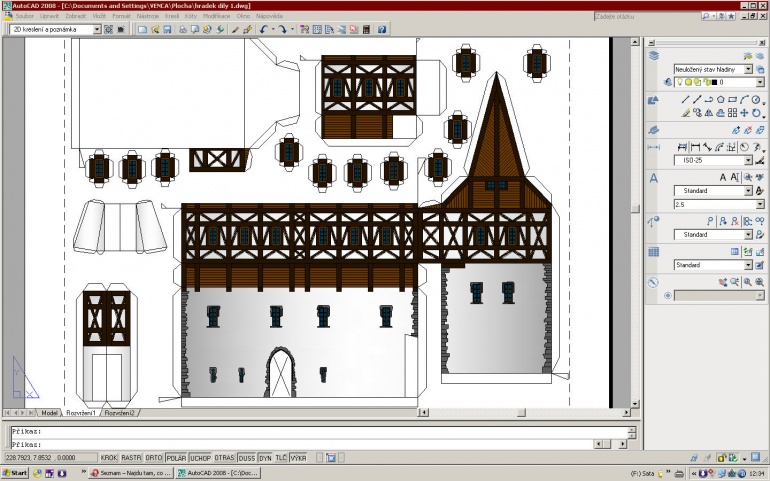Image resolution: width=770 pixels, height=481 pixels.
Task: Open the Zobrazit menu
Action: coord(76,16)
